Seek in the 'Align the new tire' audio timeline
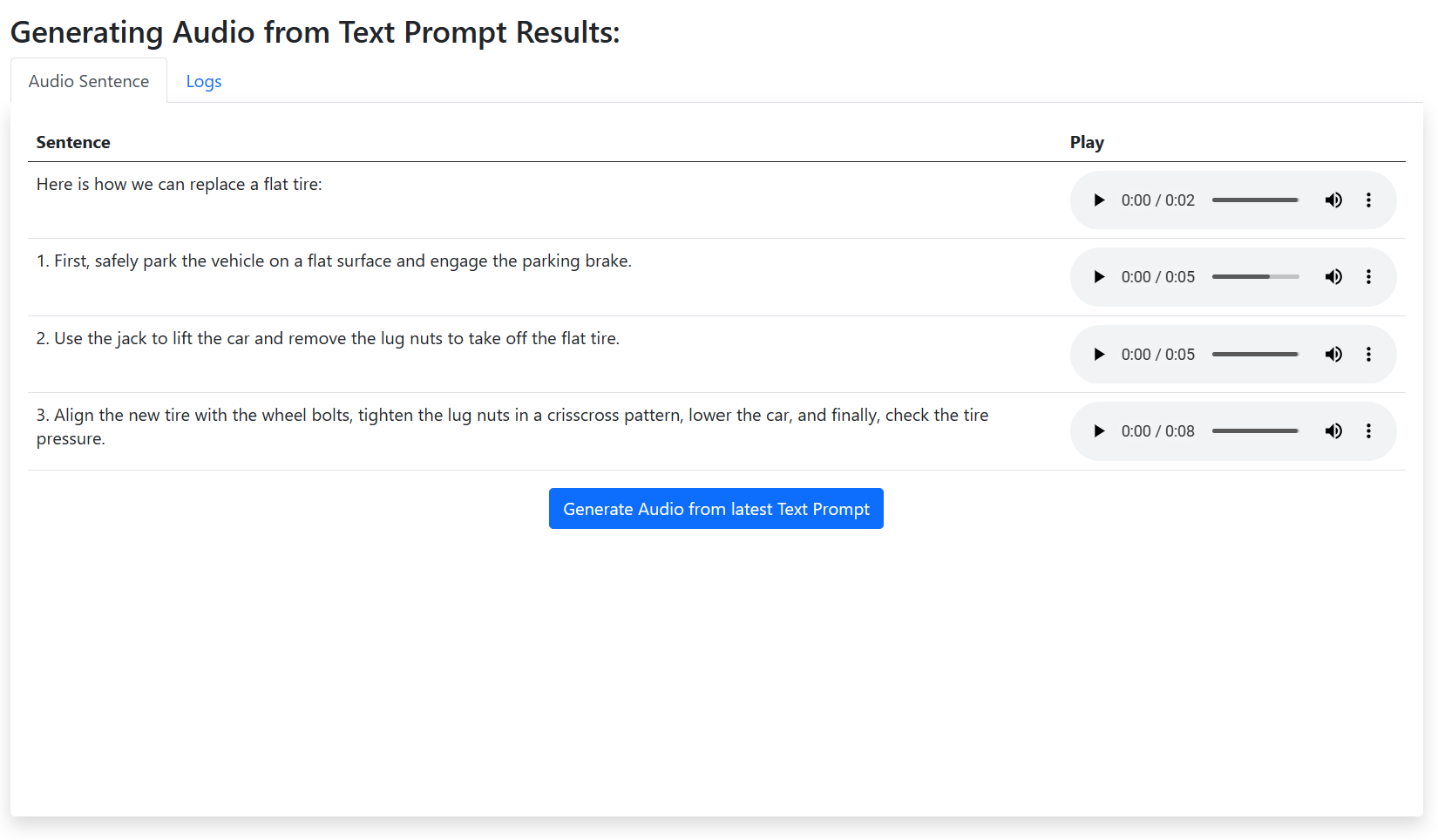Screen dimensions: 1438x840 [1255, 431]
